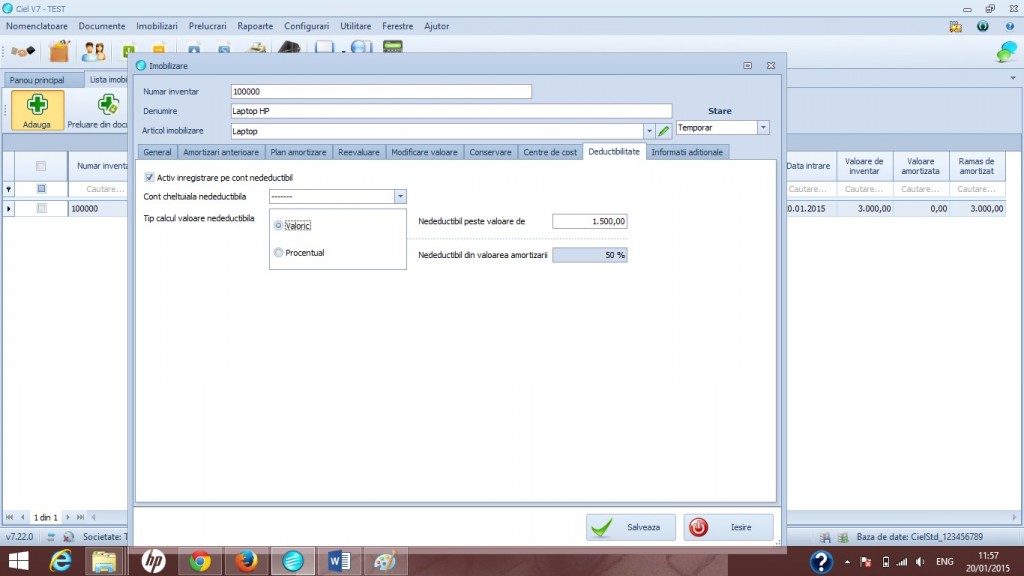This screenshot has width=1024, height=576.
Task: Open the Rapoarte menu
Action: pyautogui.click(x=255, y=26)
